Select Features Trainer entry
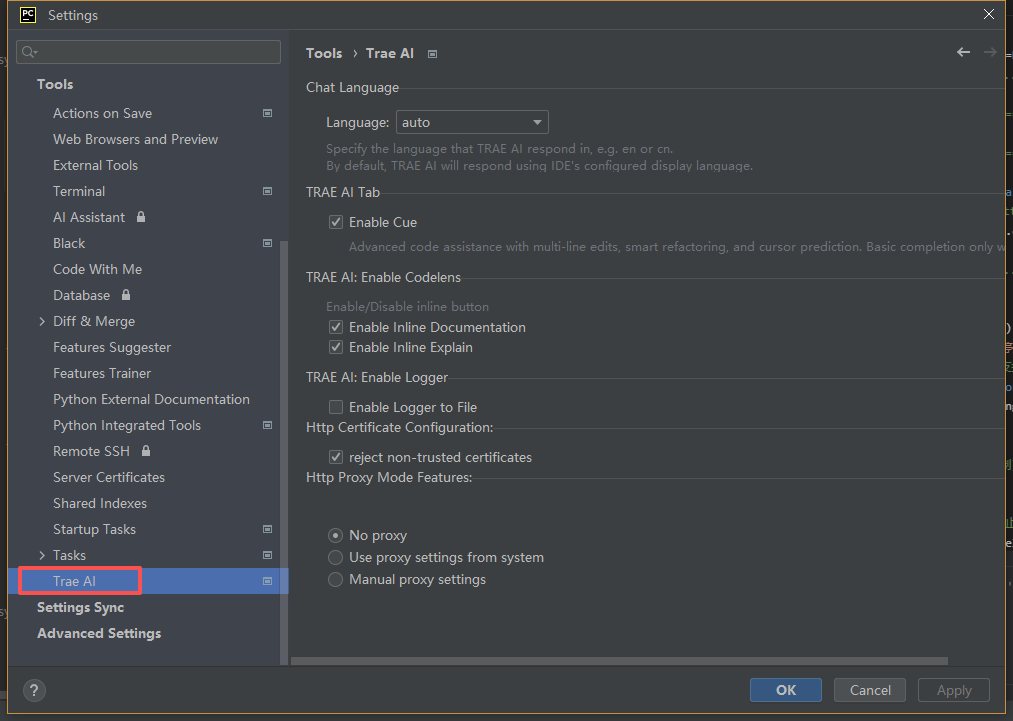1013x721 pixels. [x=102, y=373]
